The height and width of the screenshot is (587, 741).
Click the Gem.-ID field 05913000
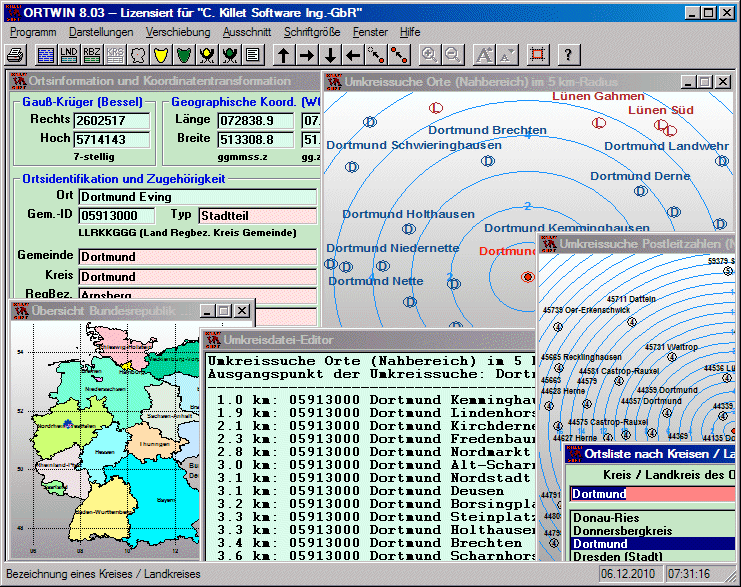coord(116,216)
